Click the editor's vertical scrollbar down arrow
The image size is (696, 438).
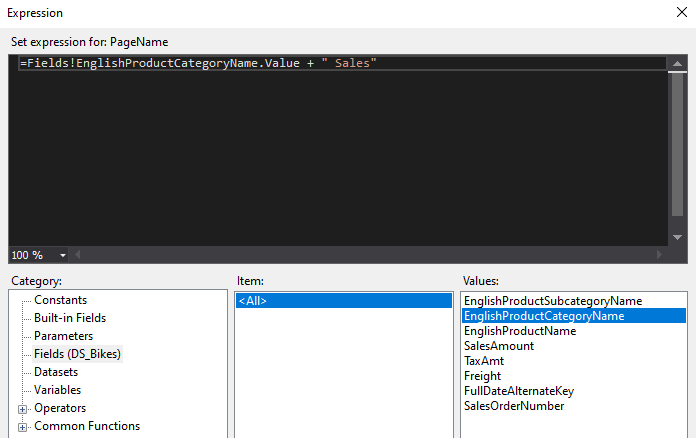[x=677, y=237]
